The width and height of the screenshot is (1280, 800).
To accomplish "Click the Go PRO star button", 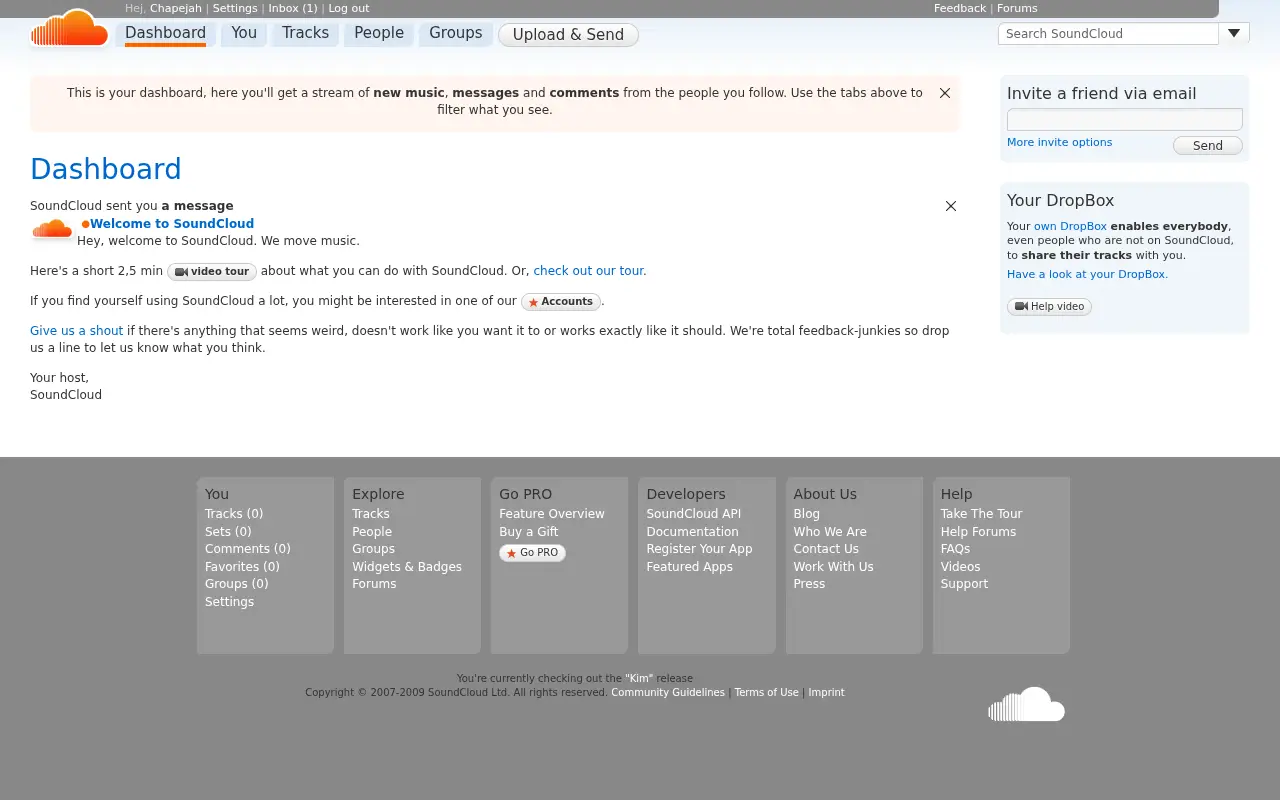I will [x=532, y=553].
